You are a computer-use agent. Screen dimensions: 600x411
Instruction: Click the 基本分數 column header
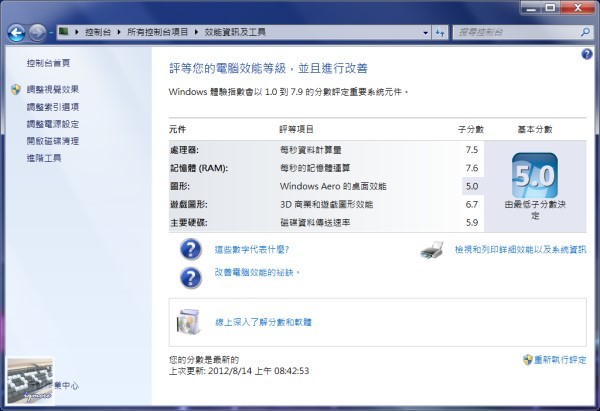click(x=535, y=129)
